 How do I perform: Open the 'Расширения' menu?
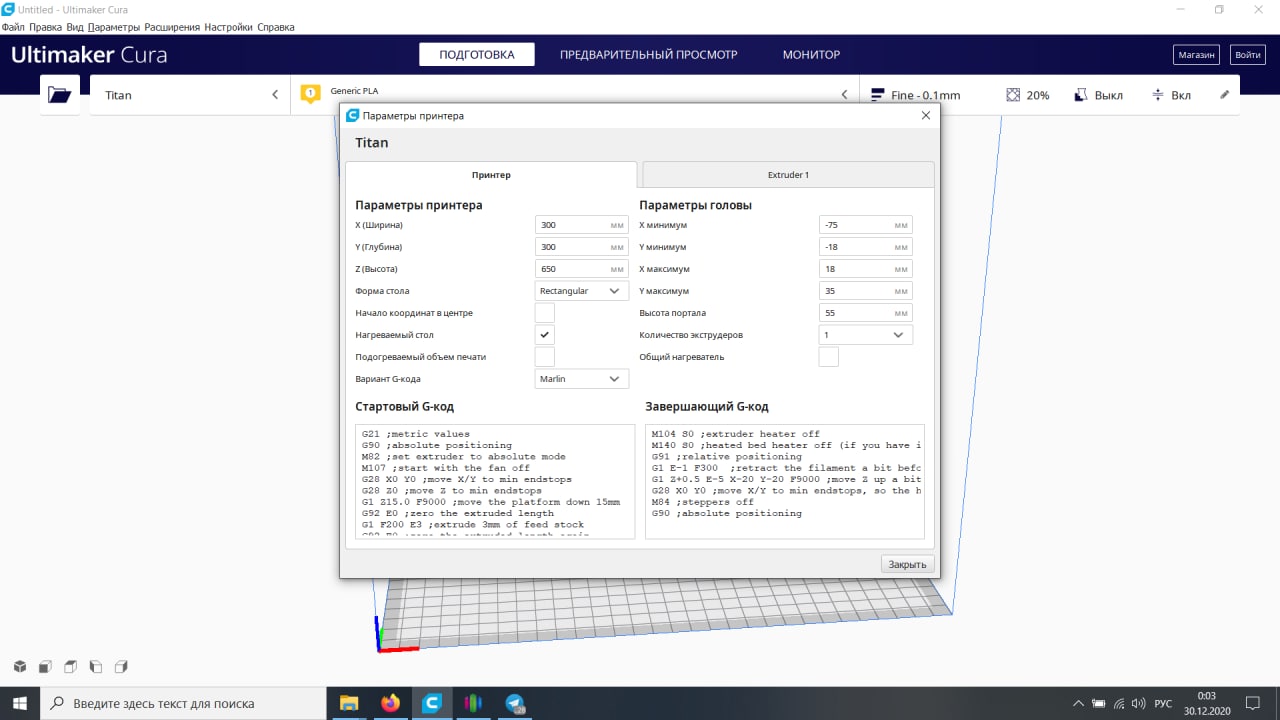coord(172,27)
